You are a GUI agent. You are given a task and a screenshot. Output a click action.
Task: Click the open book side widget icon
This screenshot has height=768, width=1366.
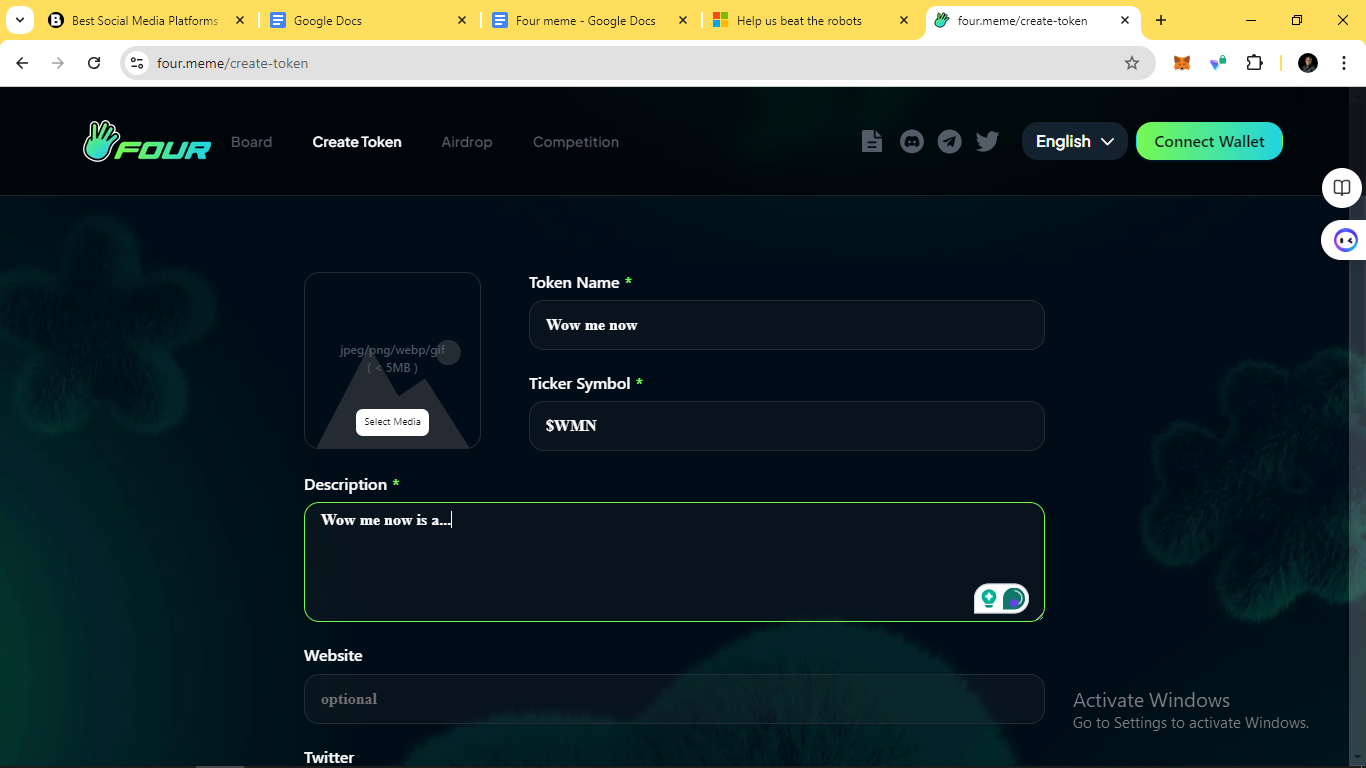coord(1342,188)
